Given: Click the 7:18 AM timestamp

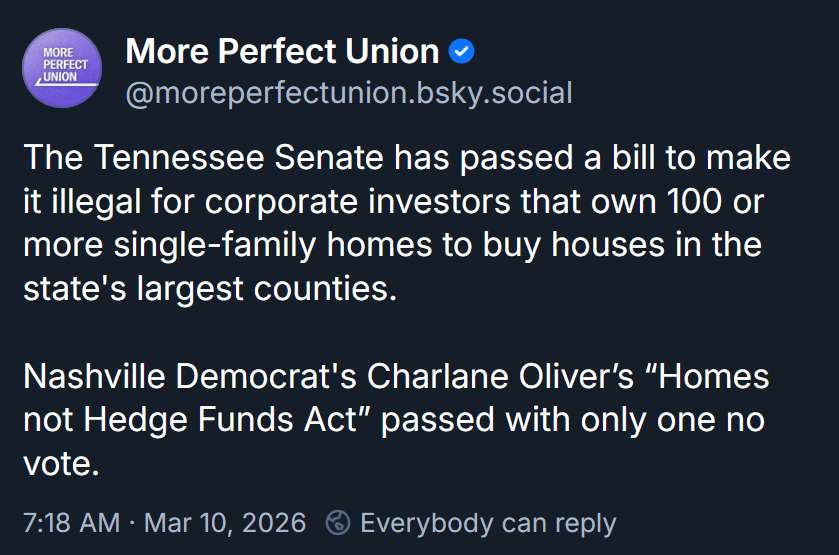Looking at the screenshot, I should [71, 522].
